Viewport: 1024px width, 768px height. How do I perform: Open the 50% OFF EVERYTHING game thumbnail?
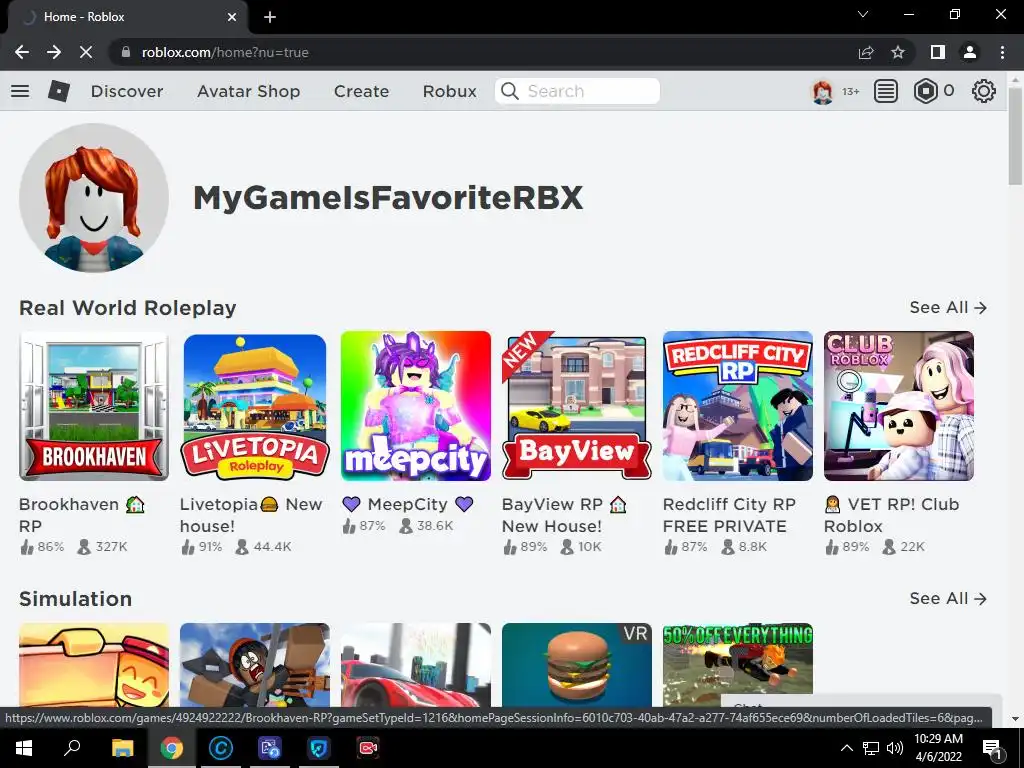click(x=738, y=660)
